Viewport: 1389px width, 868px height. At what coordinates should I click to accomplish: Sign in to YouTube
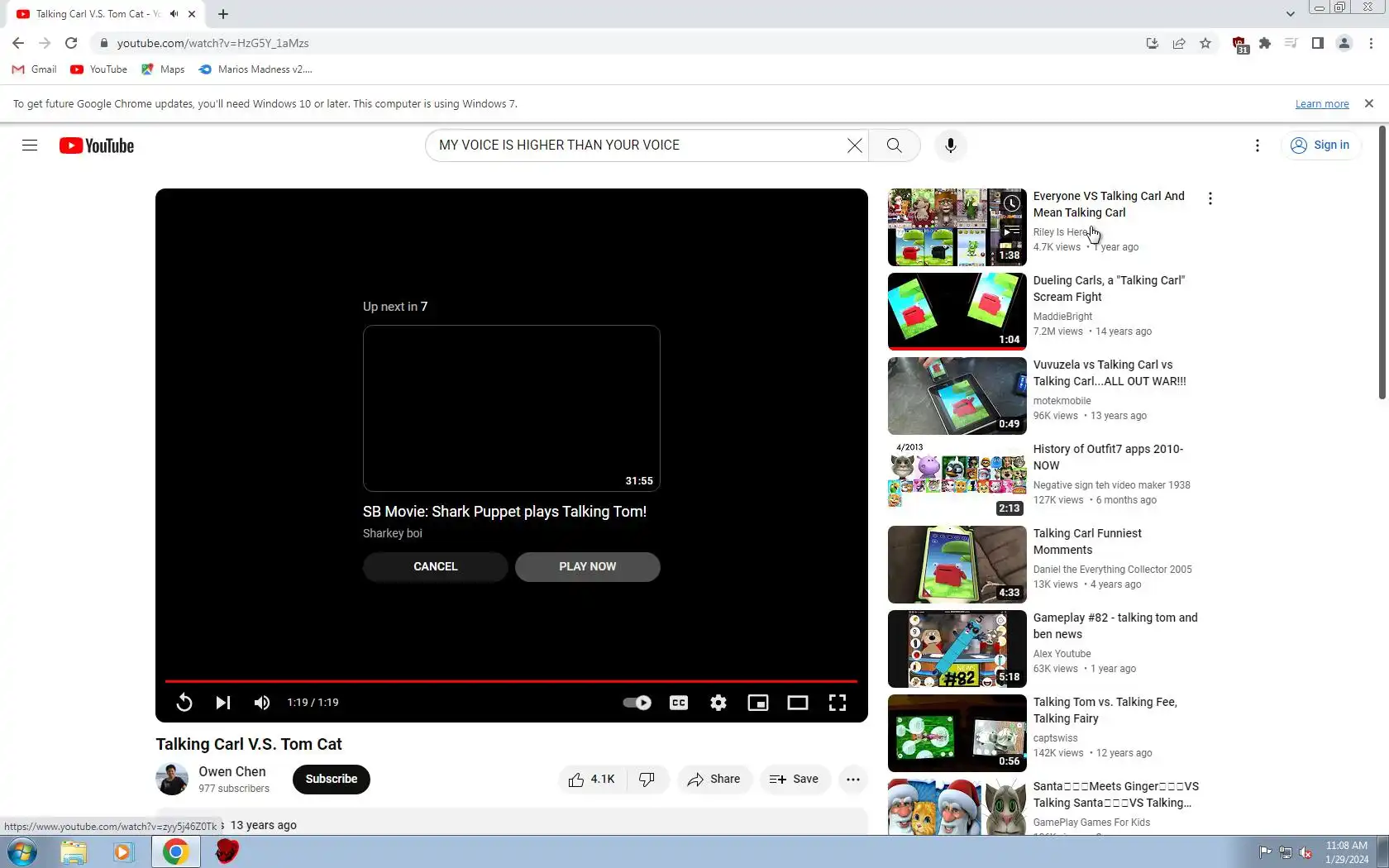1320,145
